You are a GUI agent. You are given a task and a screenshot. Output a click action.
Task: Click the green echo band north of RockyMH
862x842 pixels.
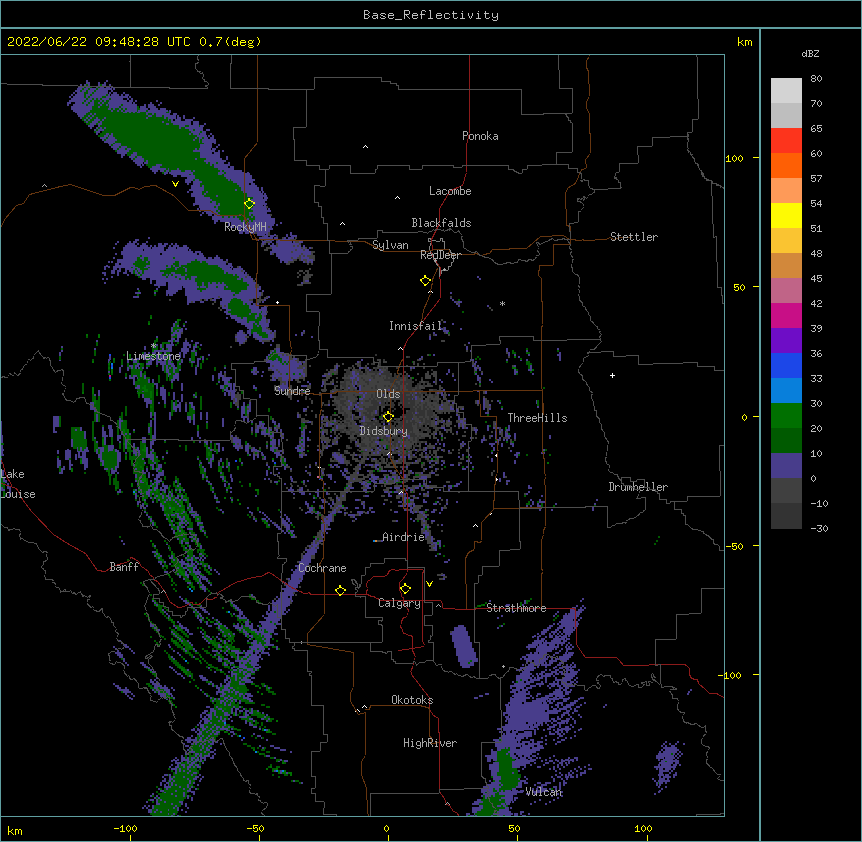tap(165, 143)
